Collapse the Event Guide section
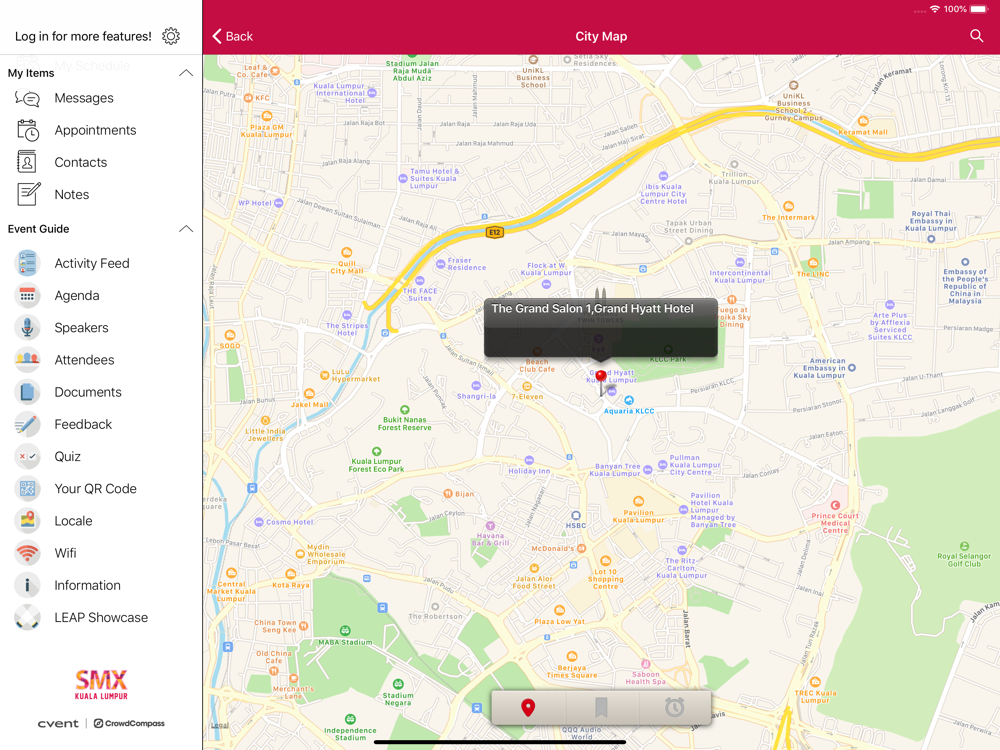Screen dimensions: 1000x750 pyautogui.click(x=186, y=229)
